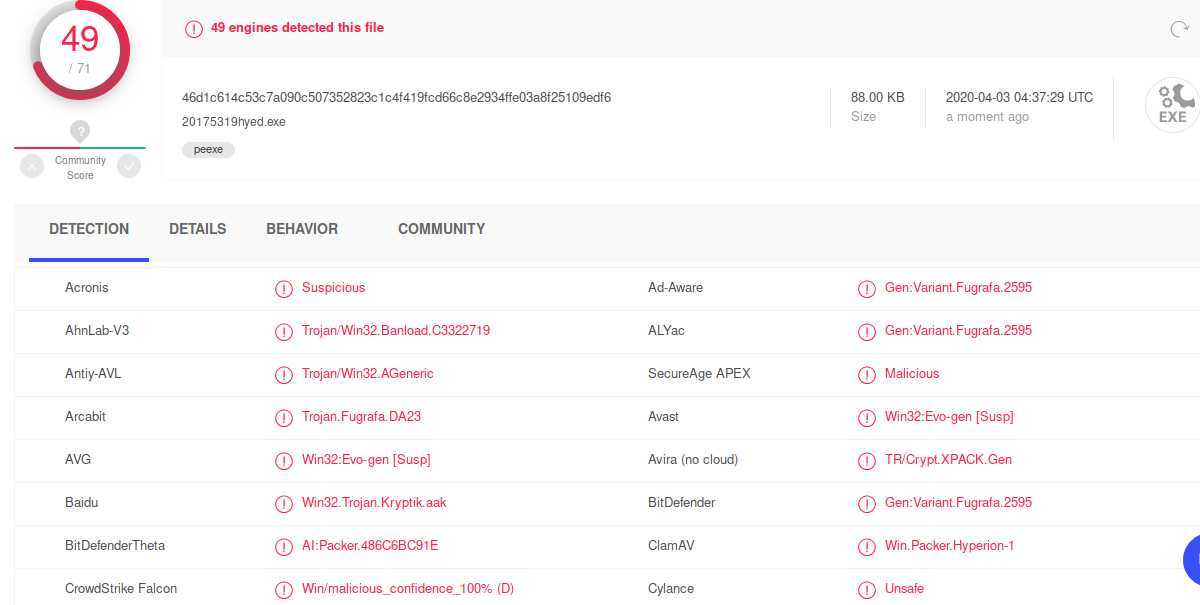The image size is (1200, 605).
Task: Click the 'a moment ago' label
Action: point(987,117)
